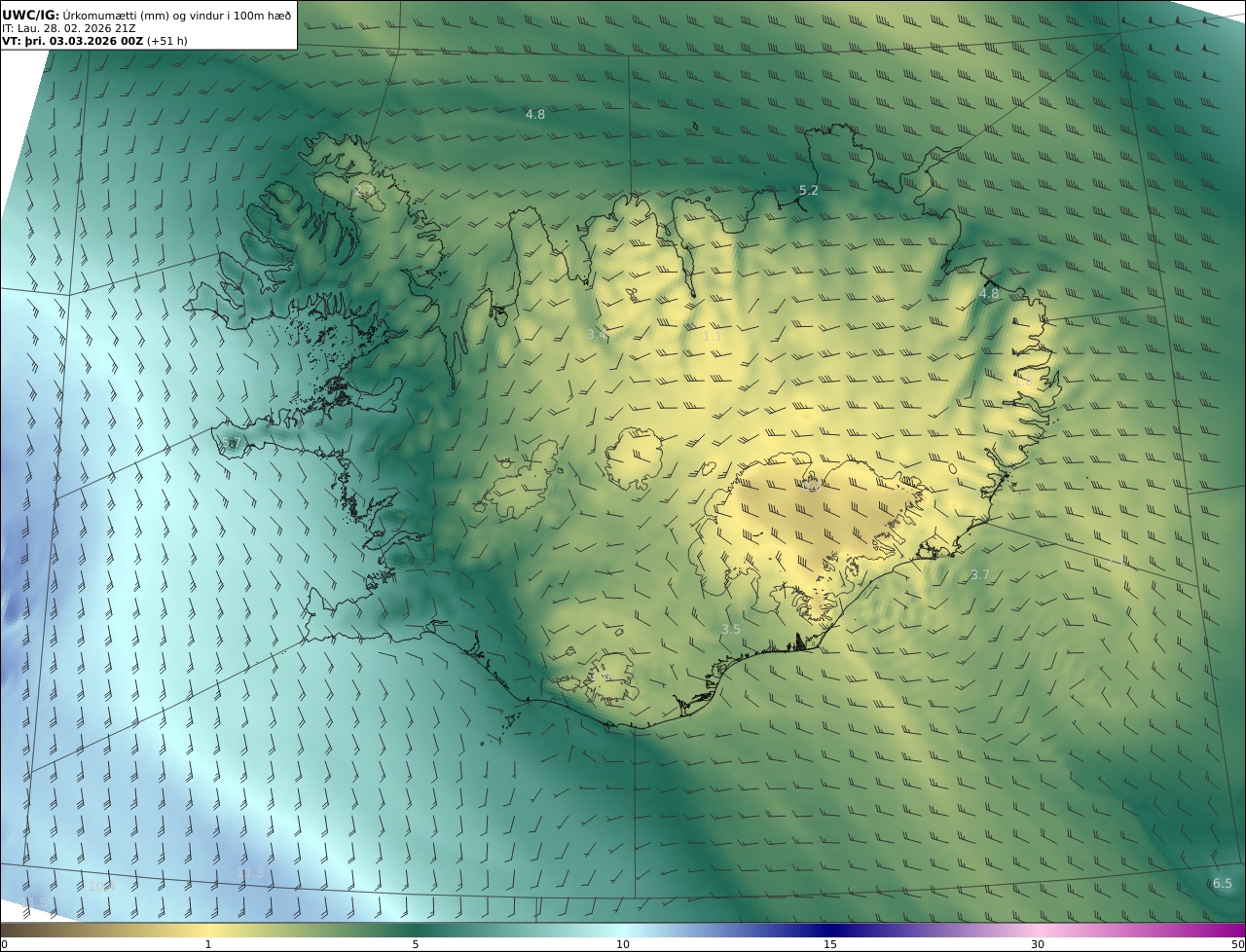The height and width of the screenshot is (952, 1246).
Task: Click the title 'UWC/IG: Úrkomumætti (mm) og vindur' line
Action: [147, 15]
